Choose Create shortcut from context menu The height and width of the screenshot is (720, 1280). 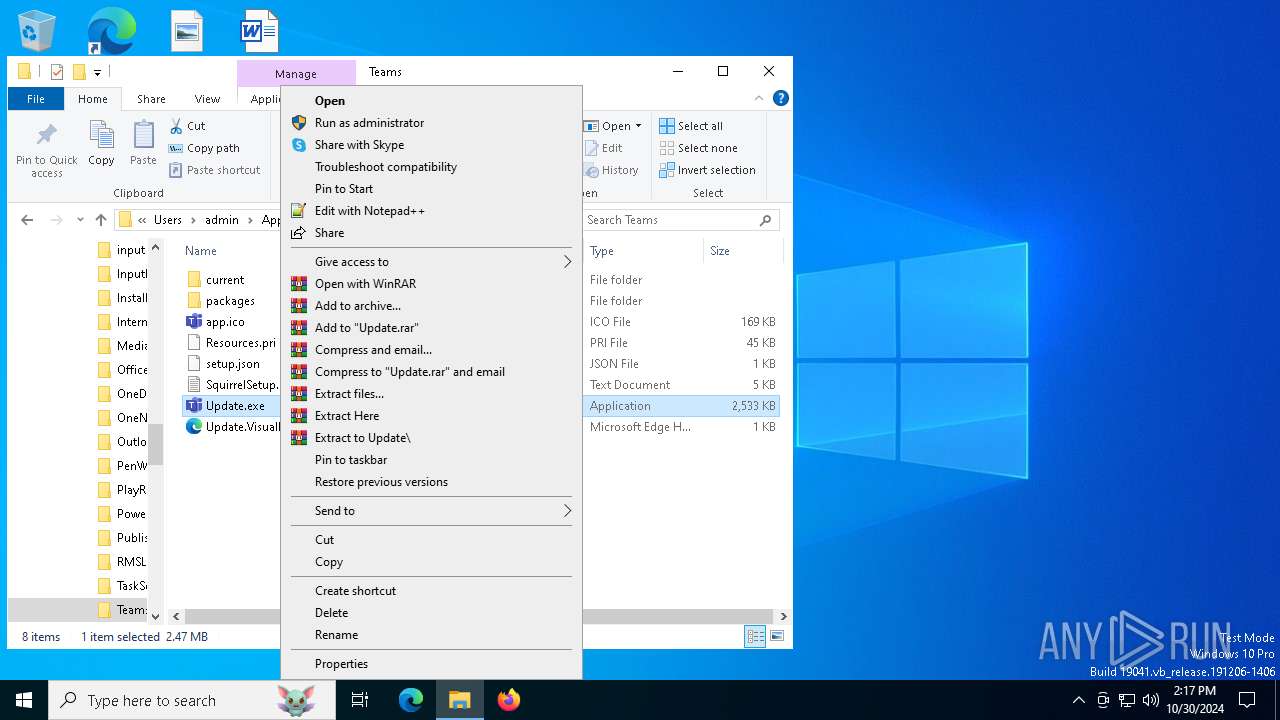point(431,591)
